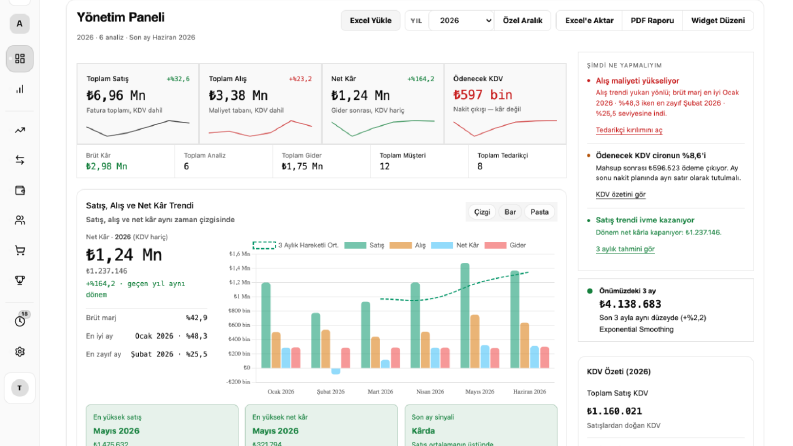This screenshot has height=446, width=793.
Task: Click Toplam Satış KDV value ₺1.160.021
Action: 614,411
